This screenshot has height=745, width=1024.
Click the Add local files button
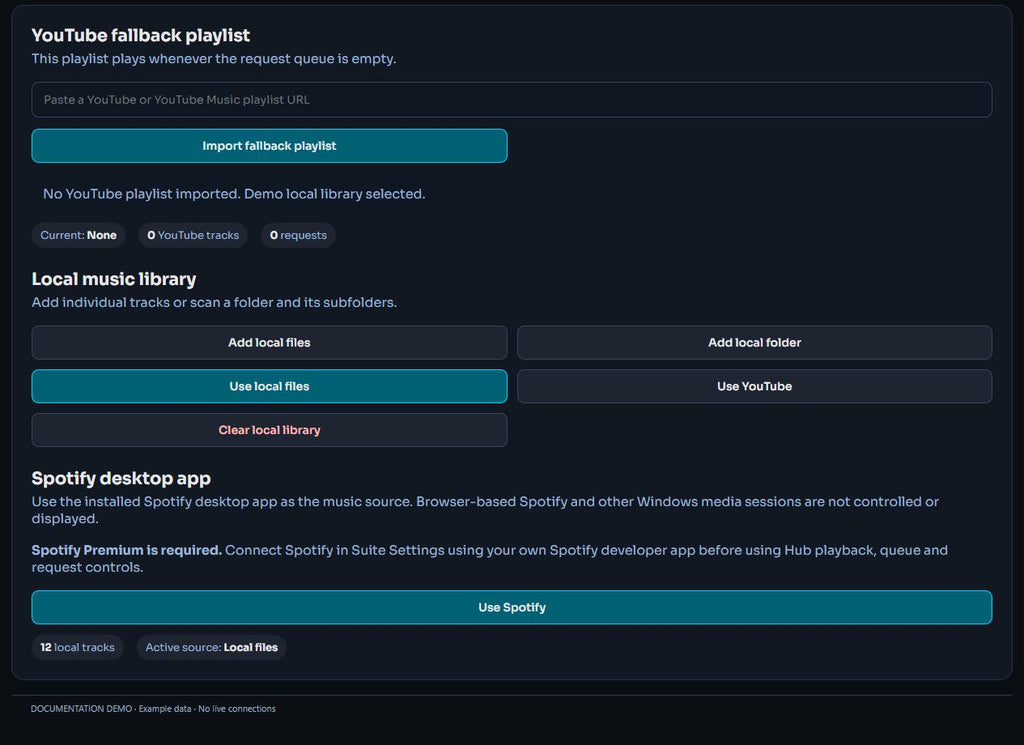pyautogui.click(x=269, y=343)
